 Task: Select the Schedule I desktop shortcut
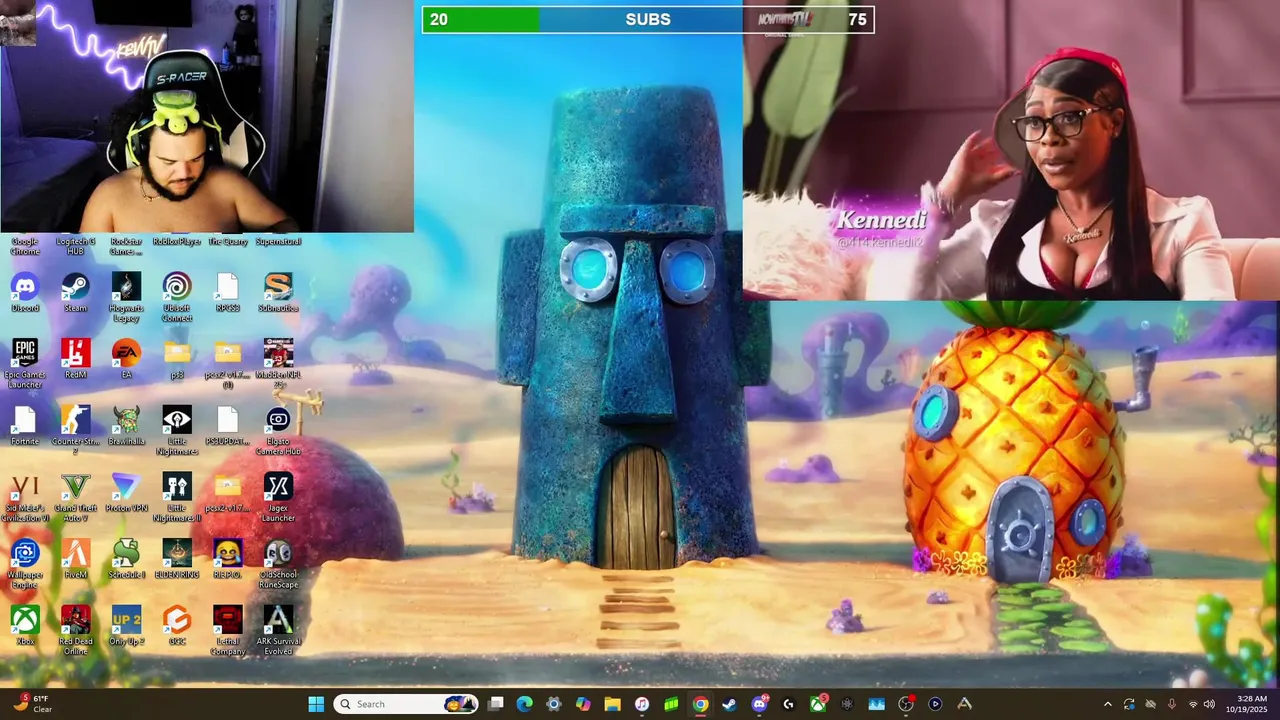click(126, 559)
